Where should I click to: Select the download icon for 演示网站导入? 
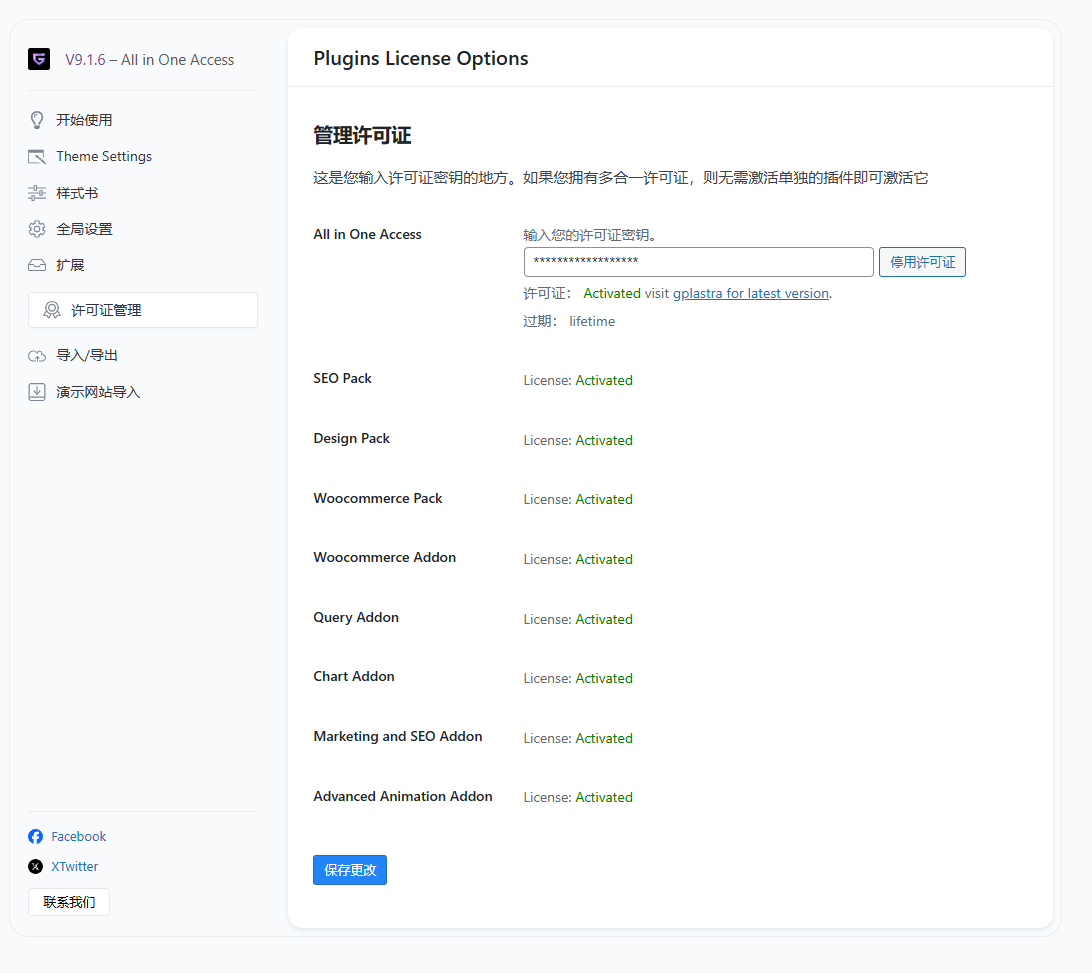tap(36, 391)
